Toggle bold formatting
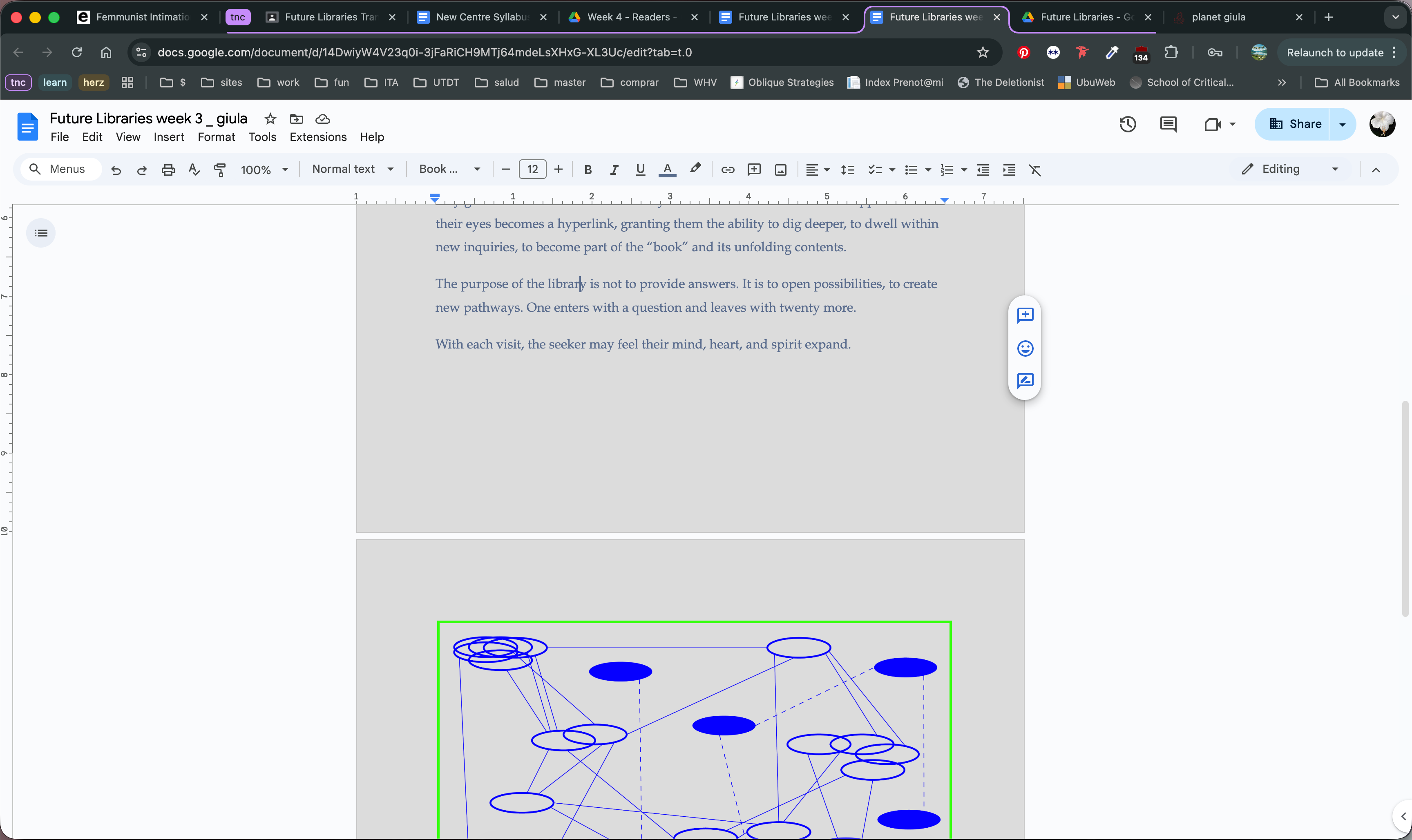The width and height of the screenshot is (1412, 840). [x=588, y=170]
